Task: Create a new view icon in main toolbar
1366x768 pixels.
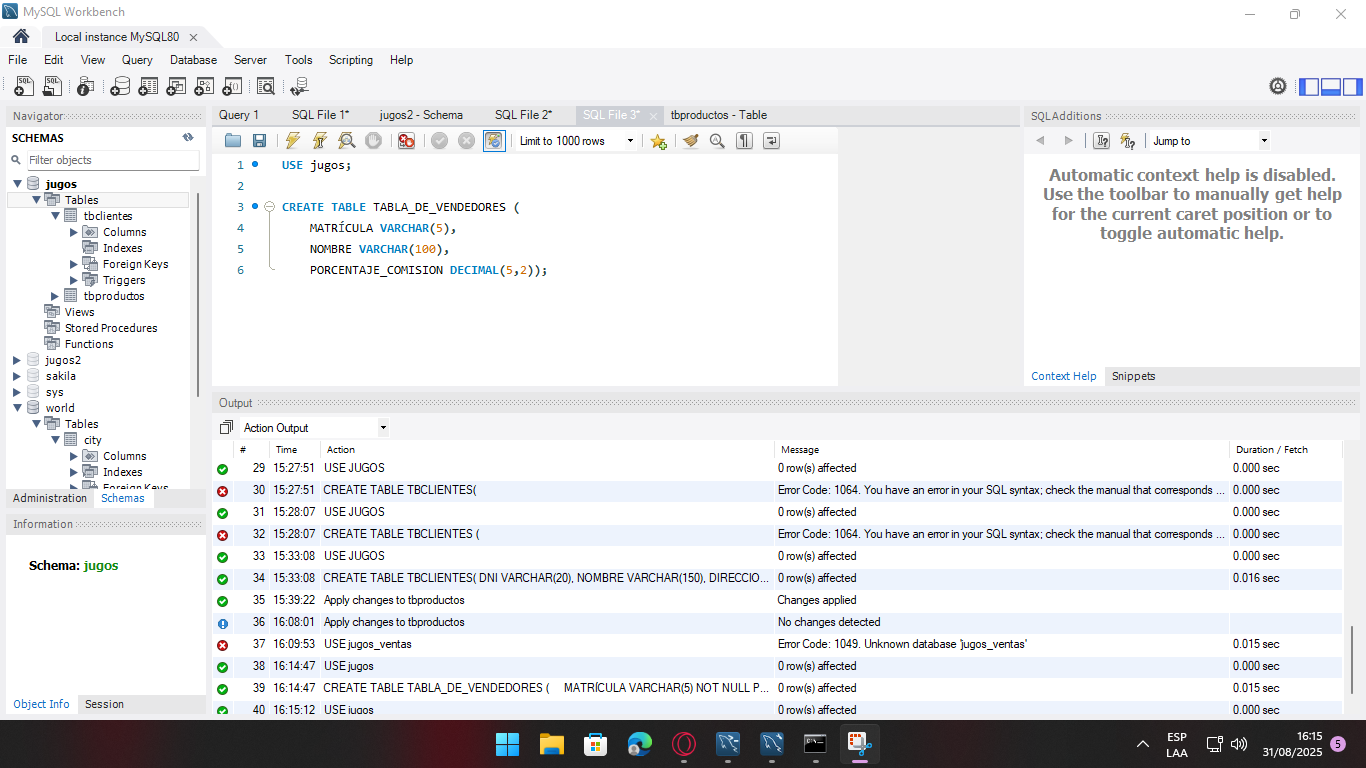Action: point(176,87)
